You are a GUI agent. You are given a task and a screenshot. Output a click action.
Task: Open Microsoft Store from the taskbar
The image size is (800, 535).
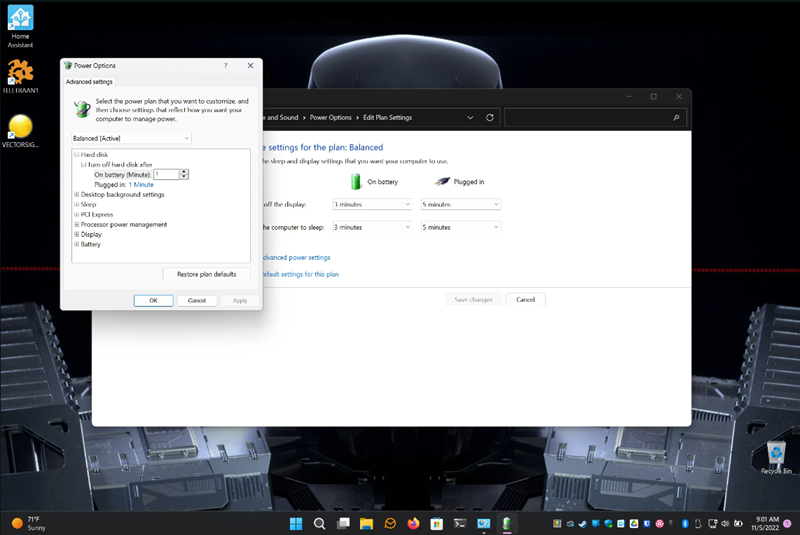click(x=437, y=523)
